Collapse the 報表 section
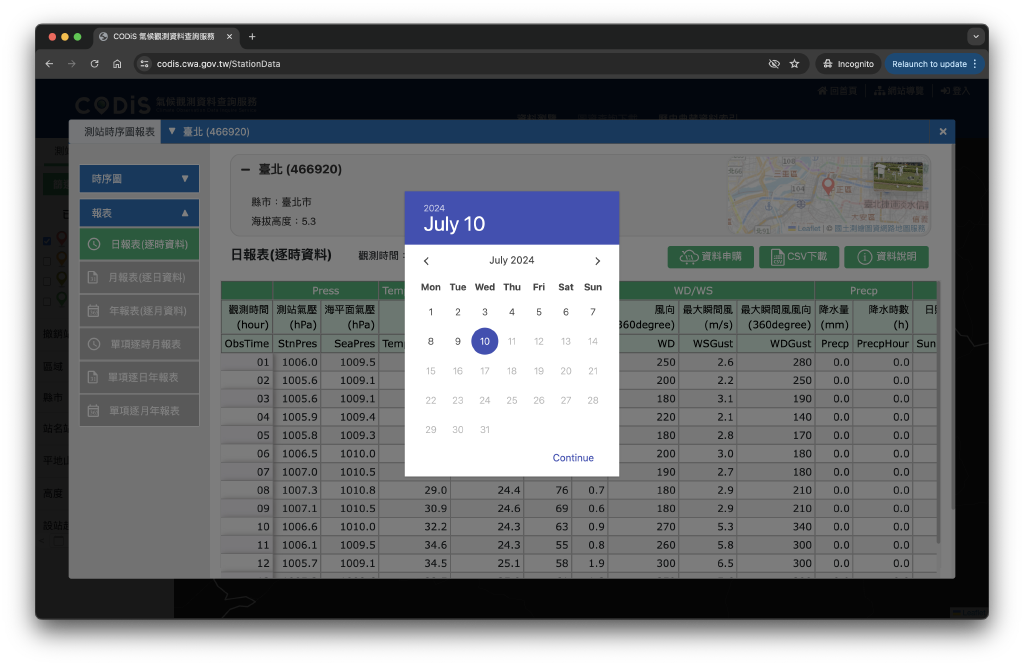This screenshot has width=1024, height=666. tap(139, 213)
